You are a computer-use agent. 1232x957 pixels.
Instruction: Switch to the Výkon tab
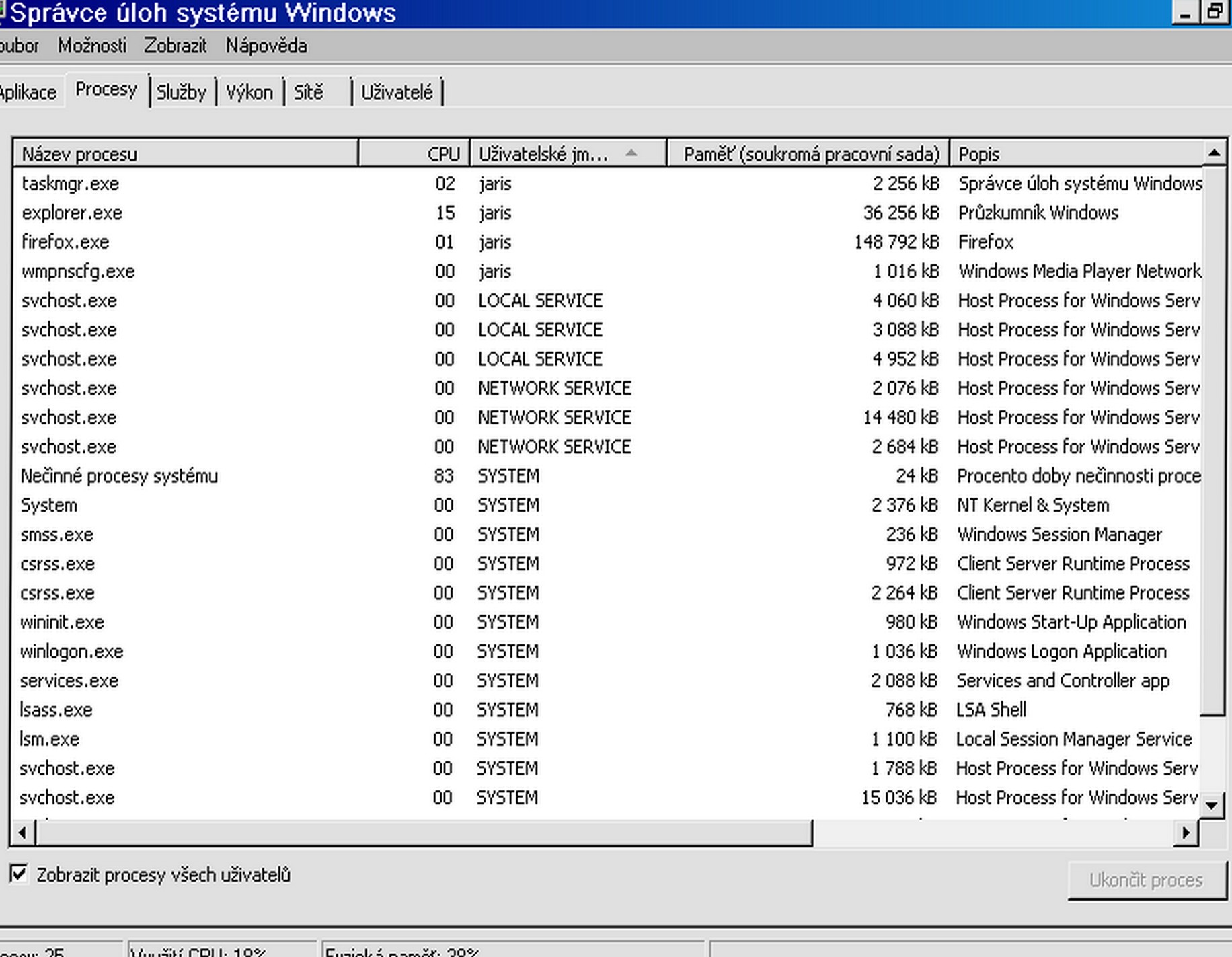click(x=249, y=92)
